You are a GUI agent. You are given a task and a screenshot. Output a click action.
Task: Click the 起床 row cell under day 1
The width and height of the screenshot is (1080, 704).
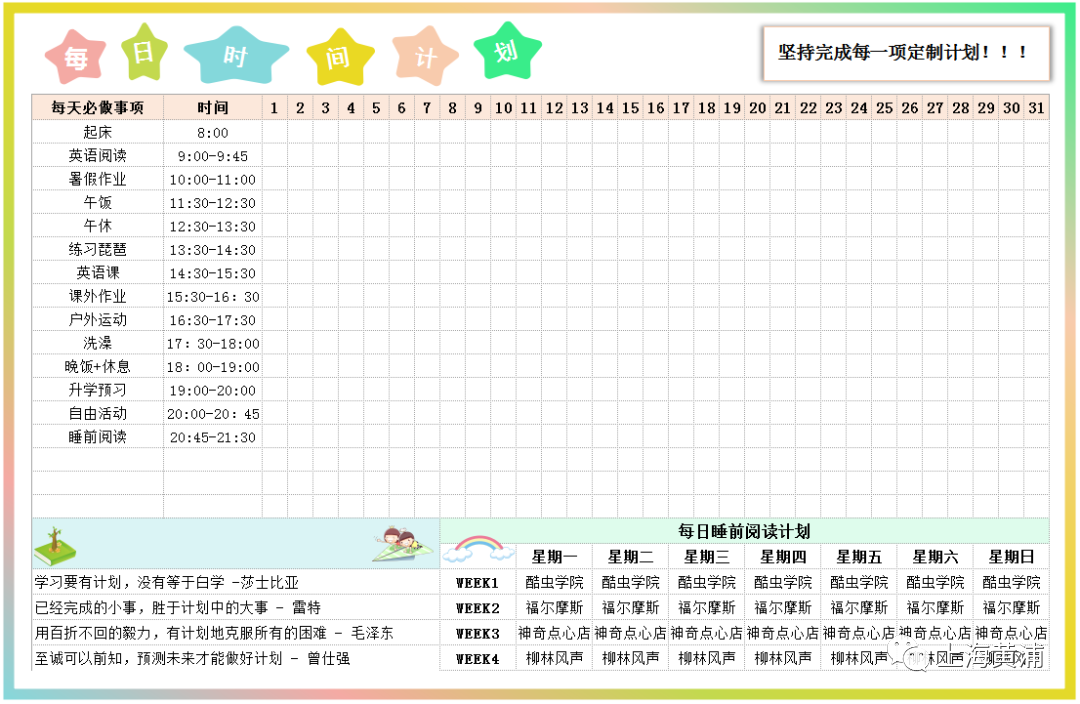click(275, 132)
